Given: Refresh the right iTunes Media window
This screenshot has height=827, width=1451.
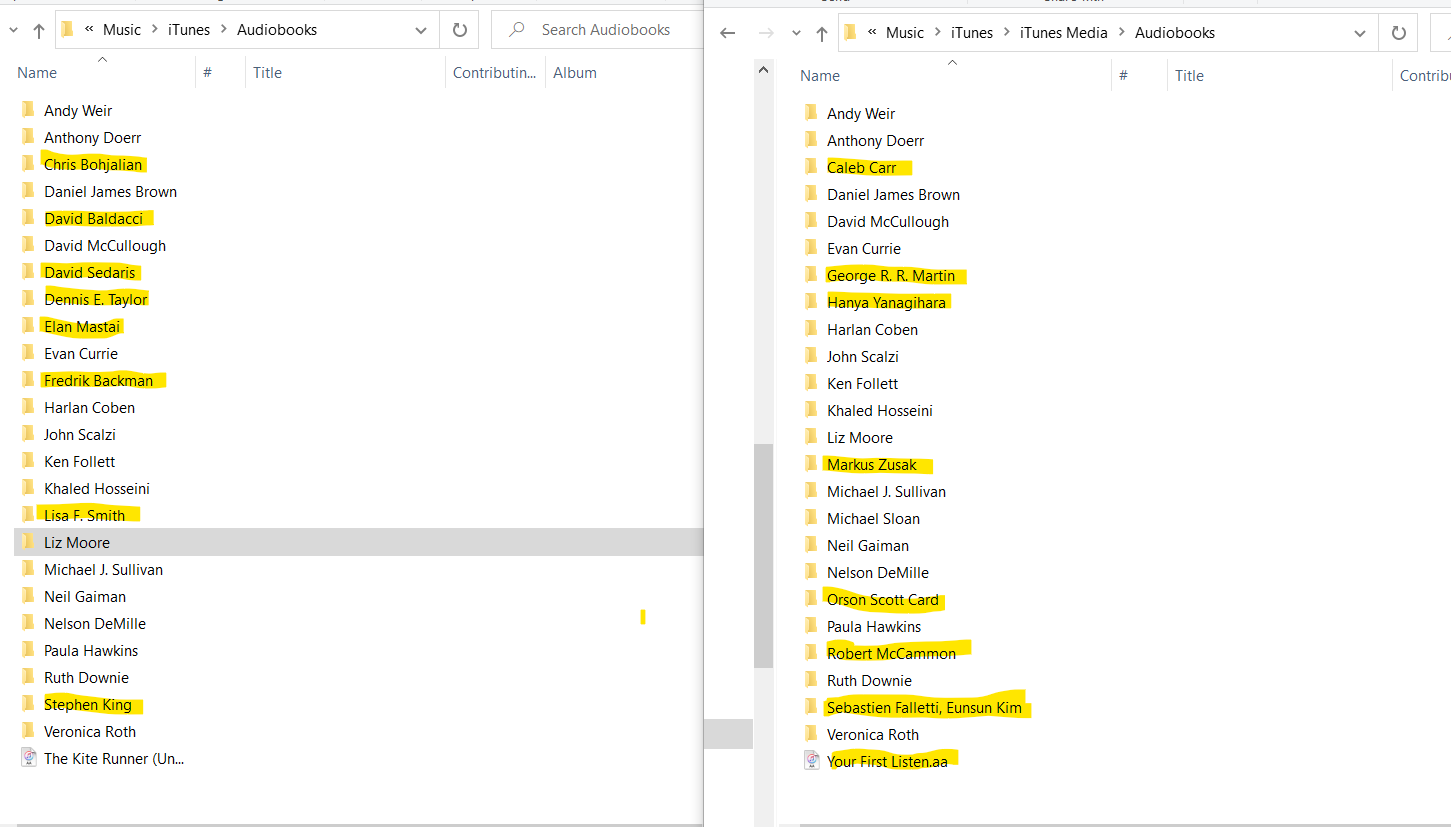Looking at the screenshot, I should pos(1399,33).
